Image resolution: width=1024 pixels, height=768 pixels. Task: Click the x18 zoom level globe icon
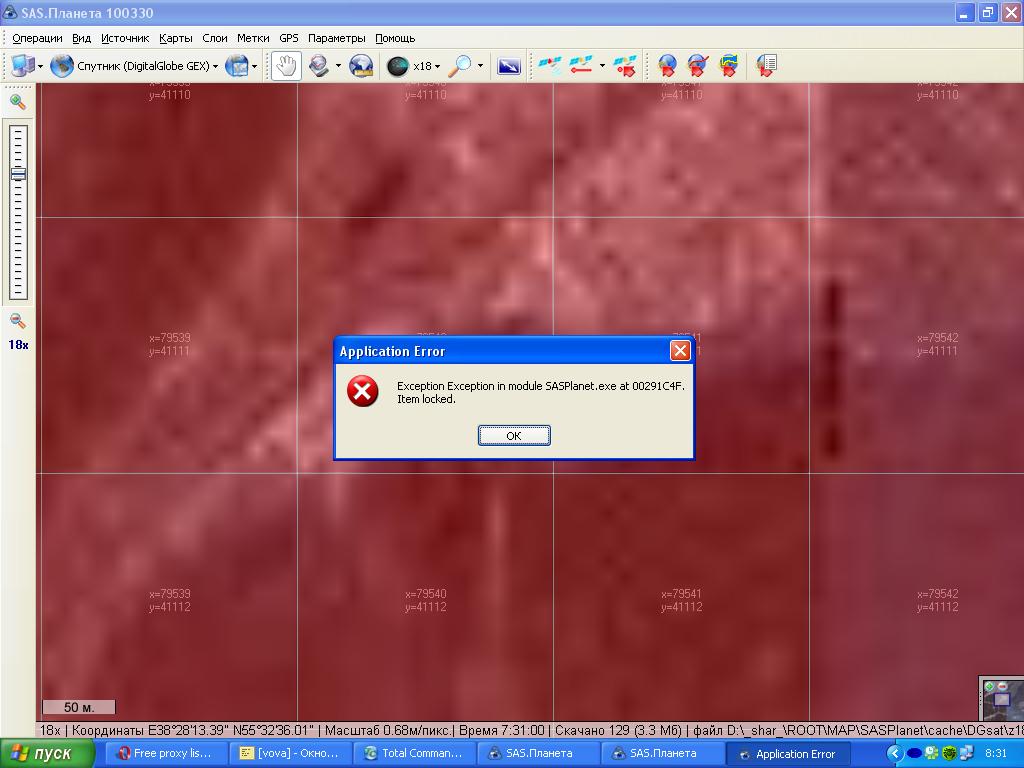pos(398,66)
